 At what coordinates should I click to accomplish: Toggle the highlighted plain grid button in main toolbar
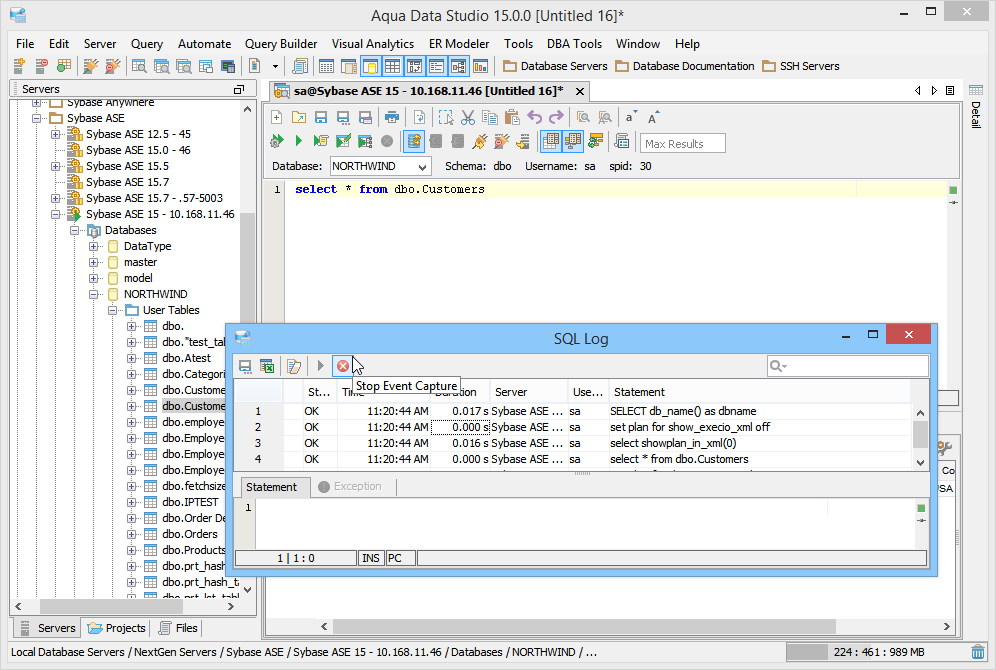click(x=393, y=65)
